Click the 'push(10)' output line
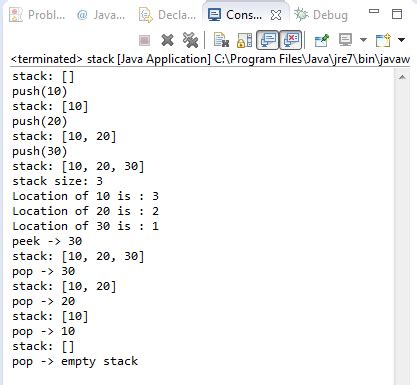This screenshot has width=417, height=385. (x=40, y=91)
